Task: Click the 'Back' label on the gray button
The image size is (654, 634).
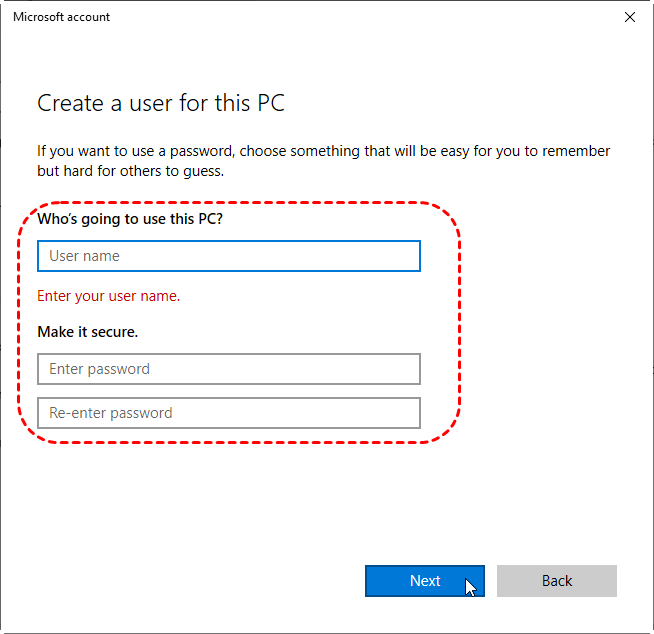Action: pos(557,581)
